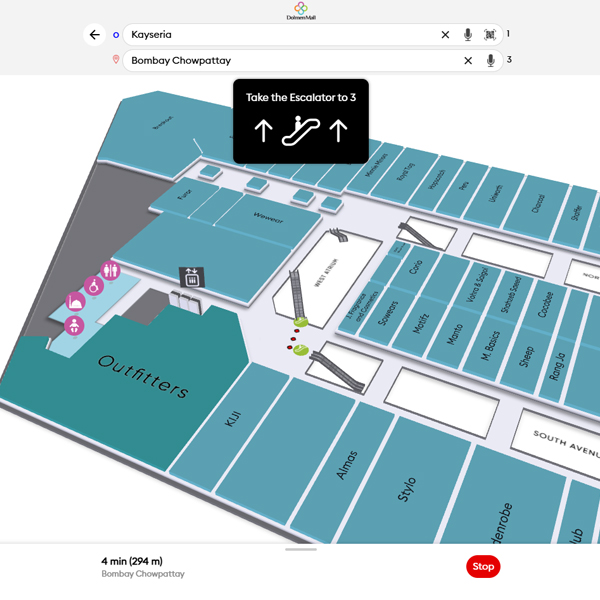Click the Bombay Chowpattay destination field
This screenshot has width=600, height=600.
pyautogui.click(x=290, y=60)
